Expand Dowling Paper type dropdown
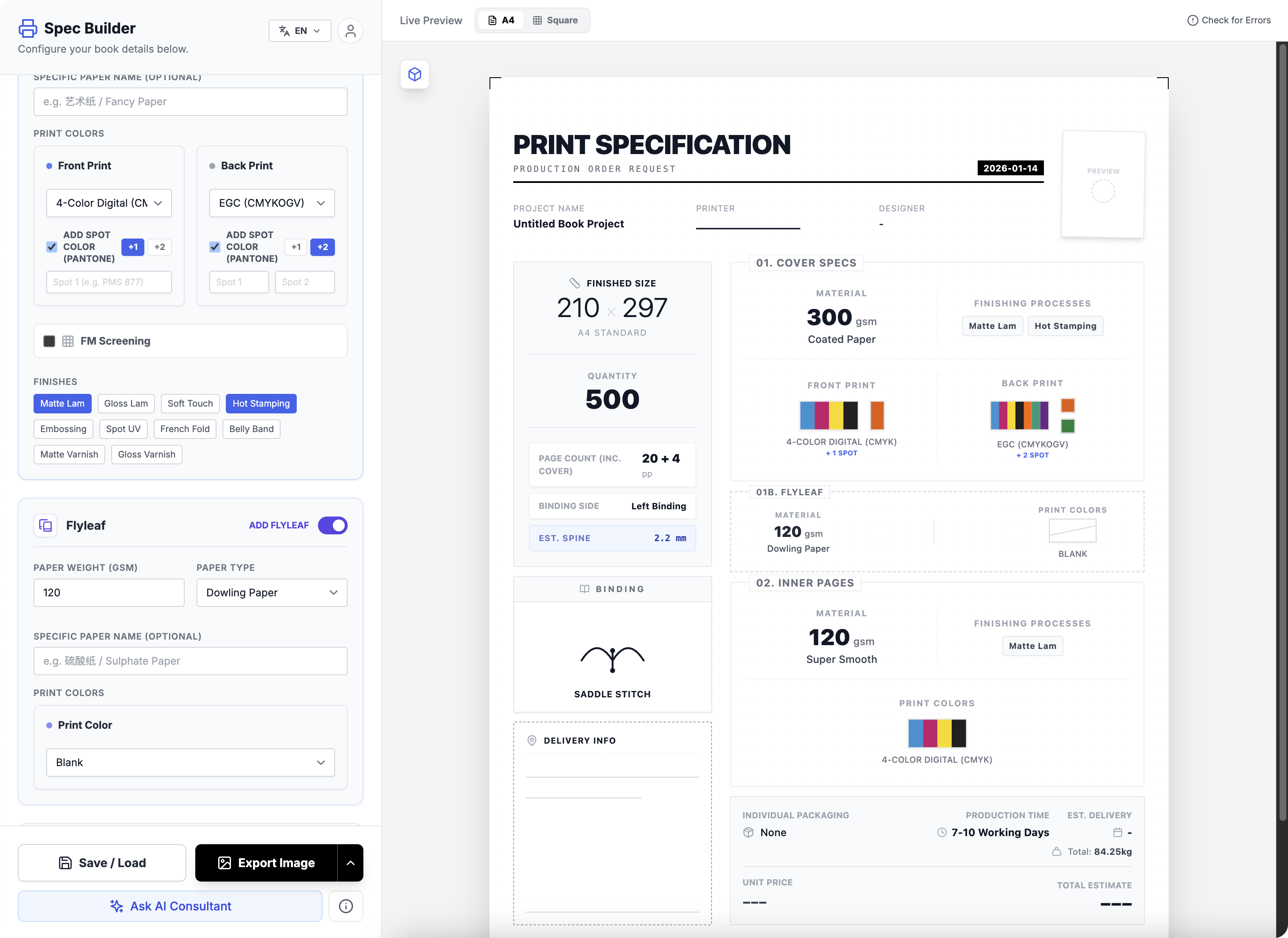 click(x=271, y=593)
